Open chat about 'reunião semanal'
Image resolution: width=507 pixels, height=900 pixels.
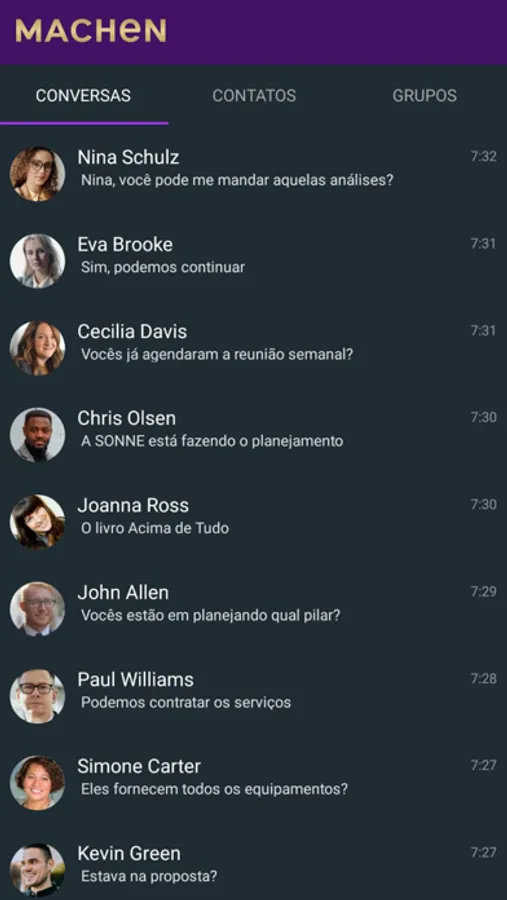coord(253,348)
